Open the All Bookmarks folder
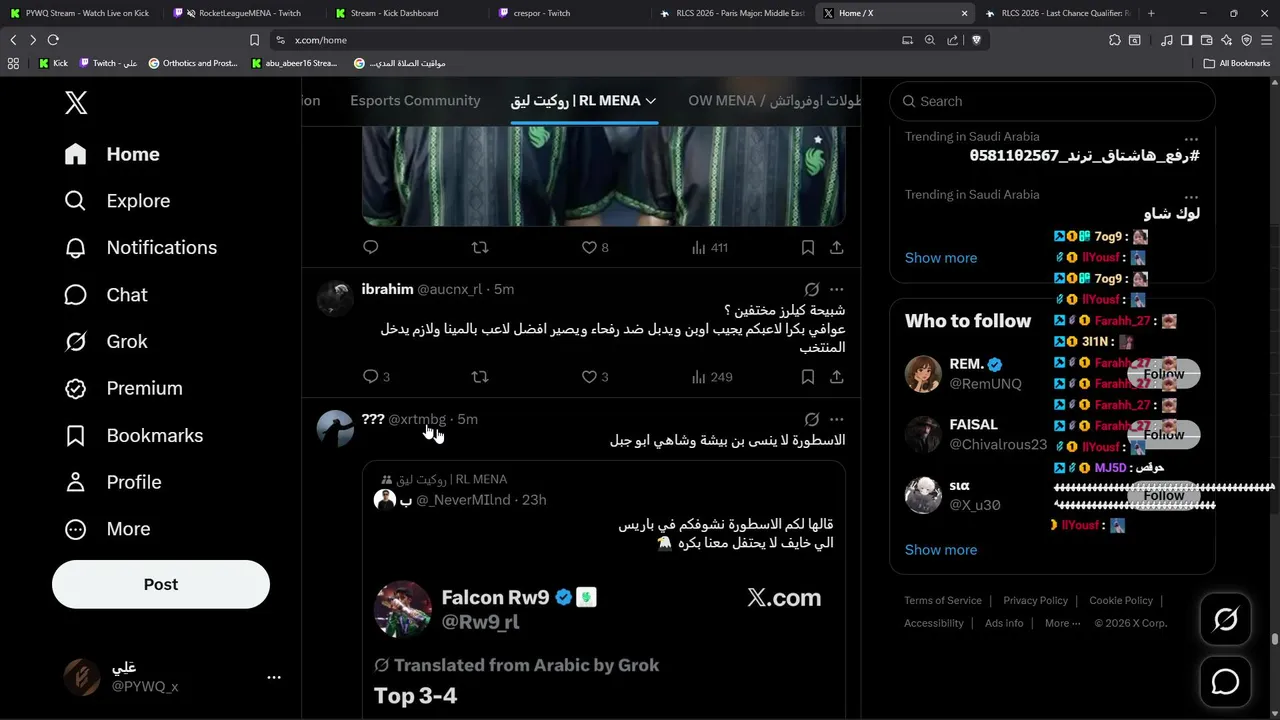The height and width of the screenshot is (720, 1280). click(x=1238, y=63)
